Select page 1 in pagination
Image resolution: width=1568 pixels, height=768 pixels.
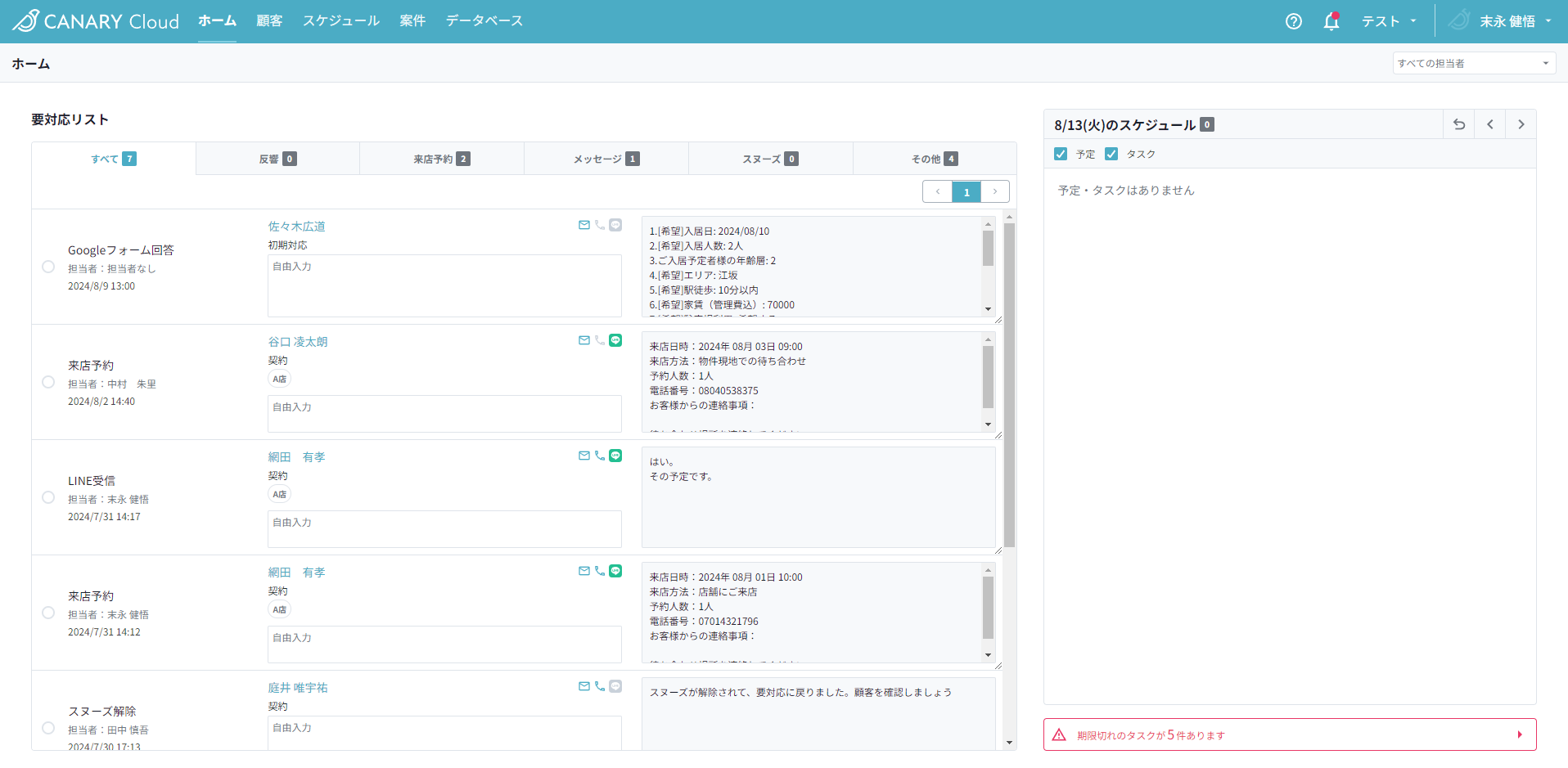coord(966,191)
